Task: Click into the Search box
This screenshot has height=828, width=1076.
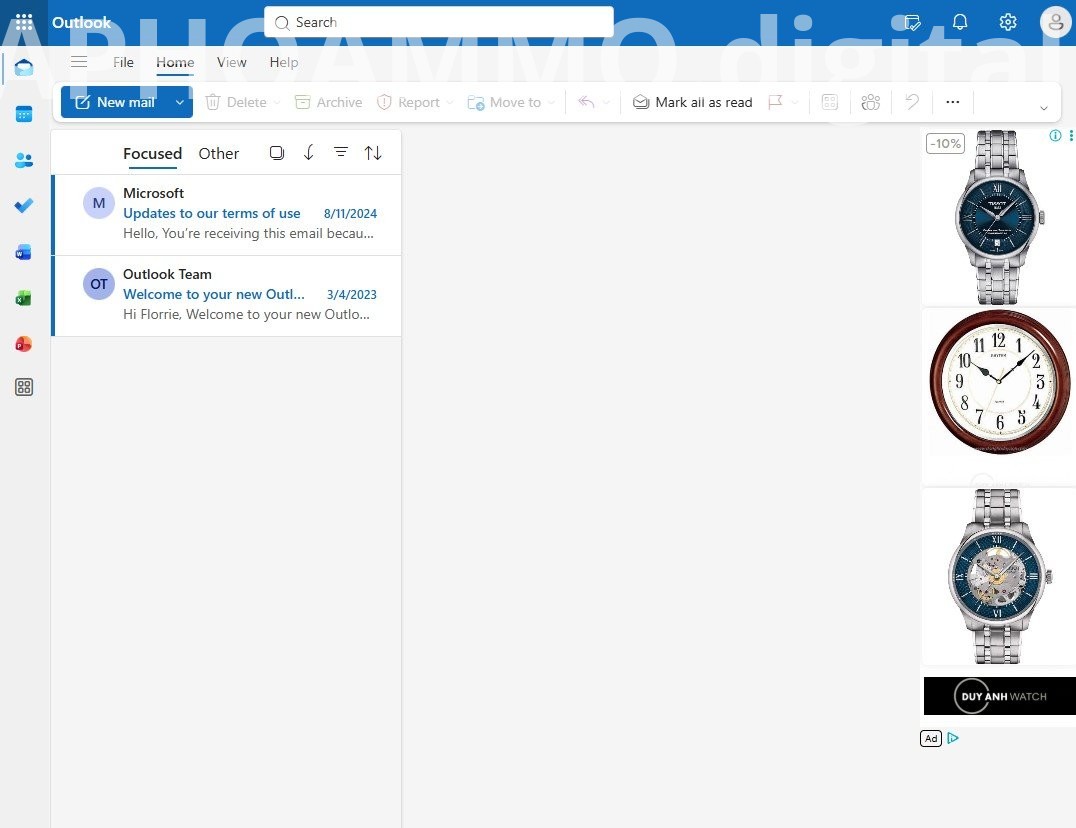Action: [440, 22]
